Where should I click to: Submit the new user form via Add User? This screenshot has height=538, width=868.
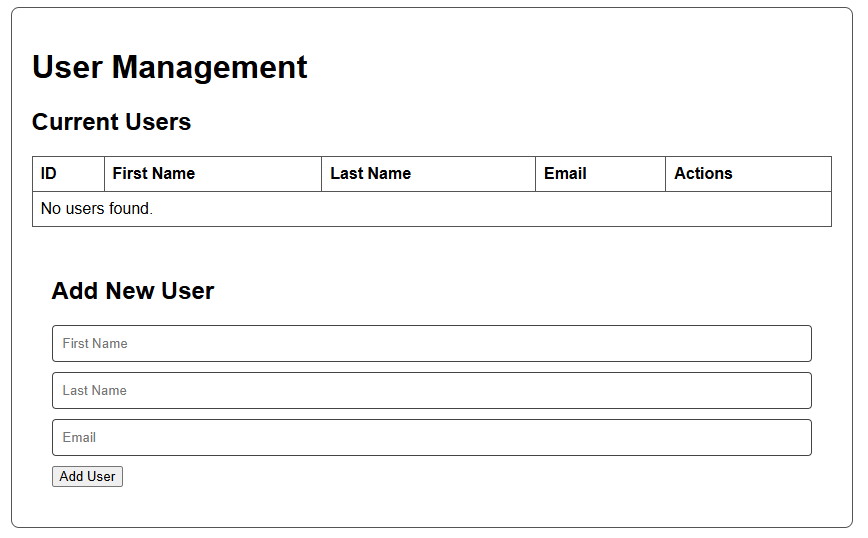(87, 477)
